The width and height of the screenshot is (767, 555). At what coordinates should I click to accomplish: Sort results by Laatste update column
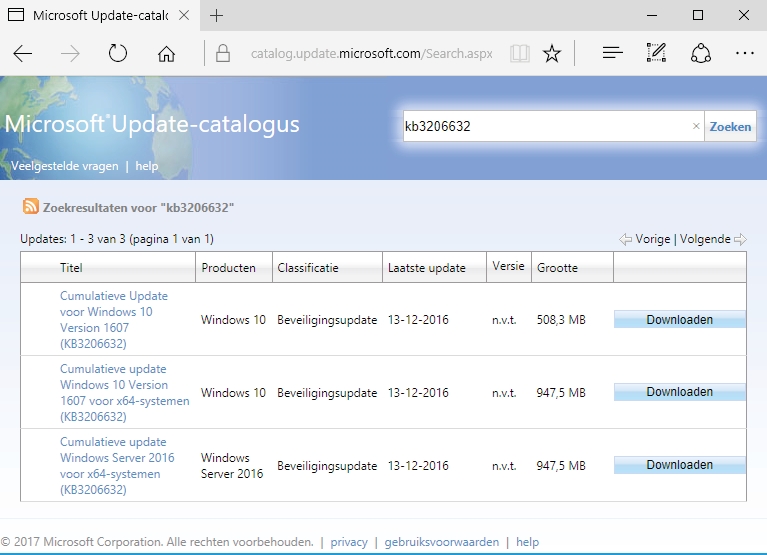click(426, 268)
